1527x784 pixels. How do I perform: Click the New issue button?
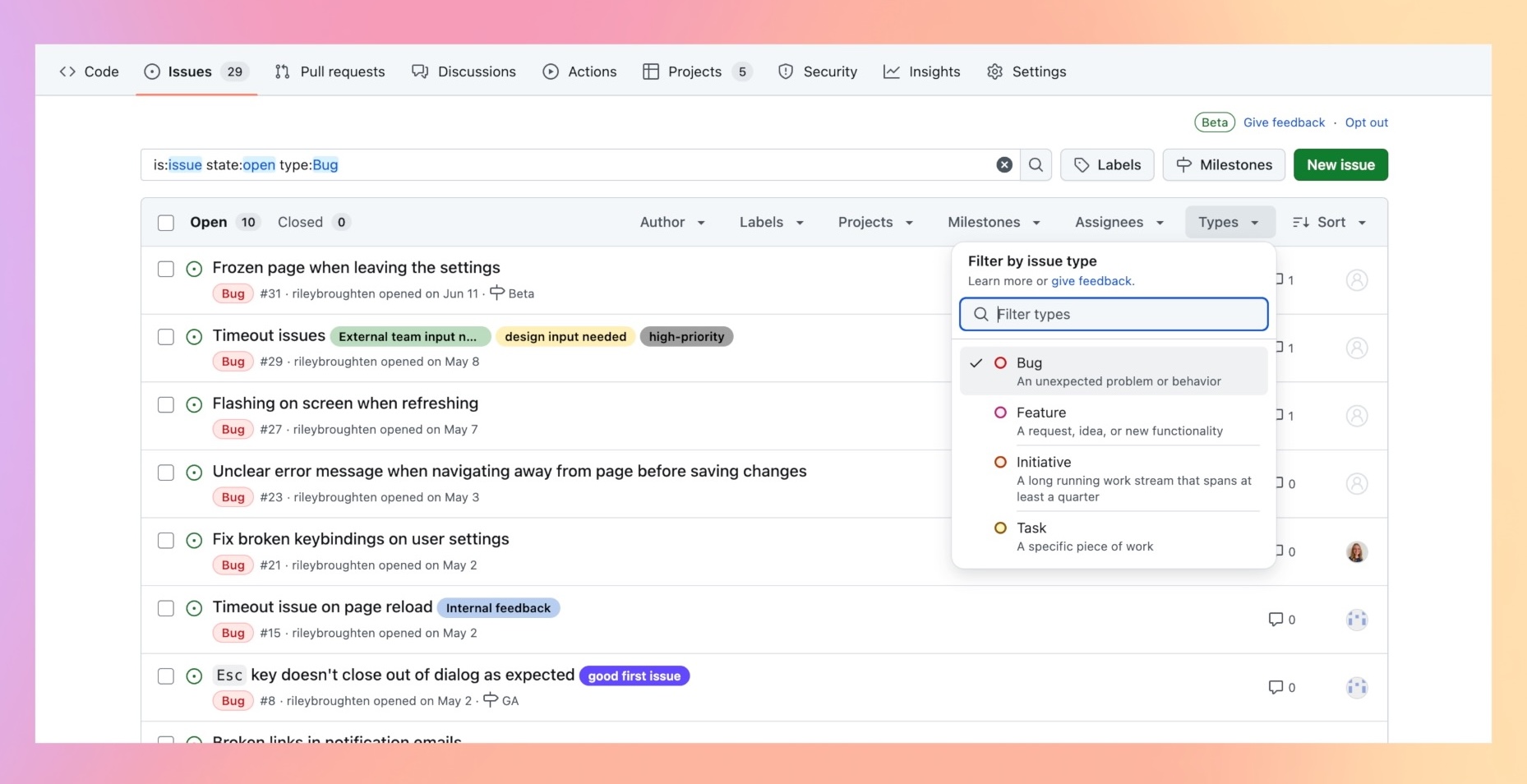pos(1340,165)
